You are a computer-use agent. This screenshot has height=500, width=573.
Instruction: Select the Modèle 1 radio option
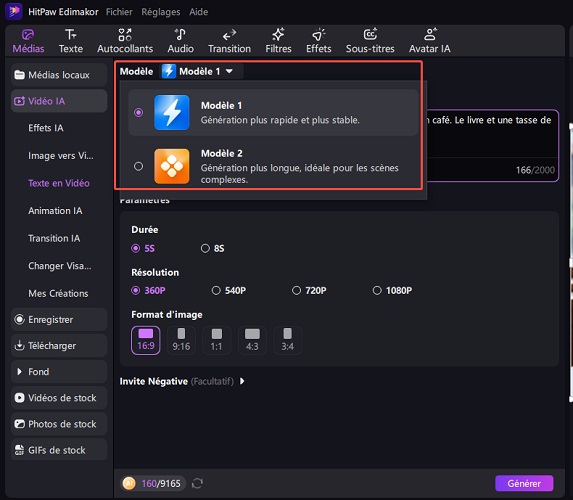click(138, 113)
